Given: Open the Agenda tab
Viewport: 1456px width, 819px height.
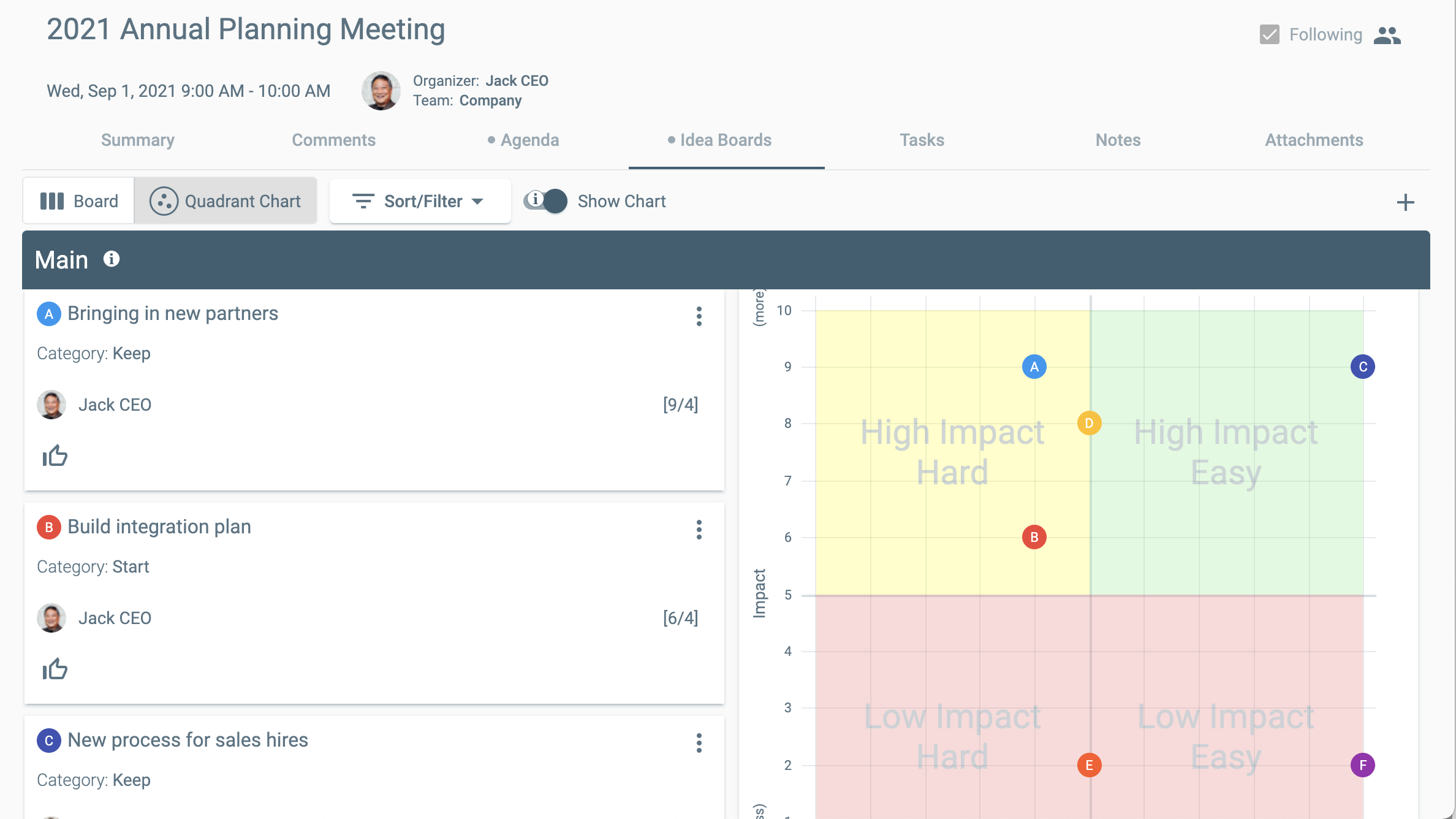Looking at the screenshot, I should coord(530,139).
